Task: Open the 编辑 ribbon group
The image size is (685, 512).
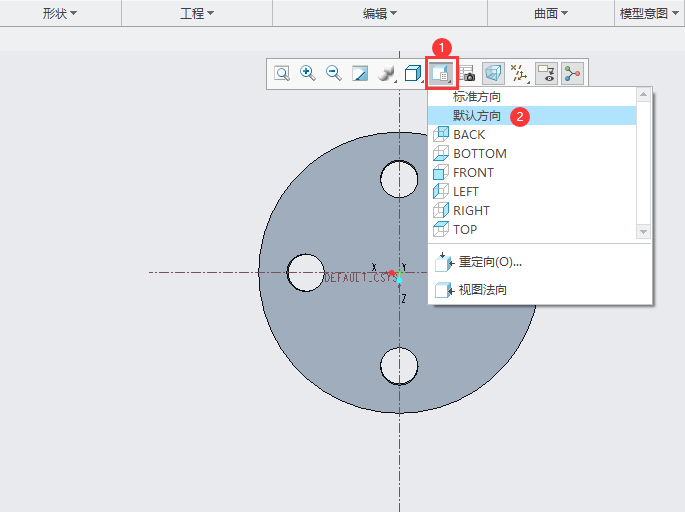Action: (379, 13)
